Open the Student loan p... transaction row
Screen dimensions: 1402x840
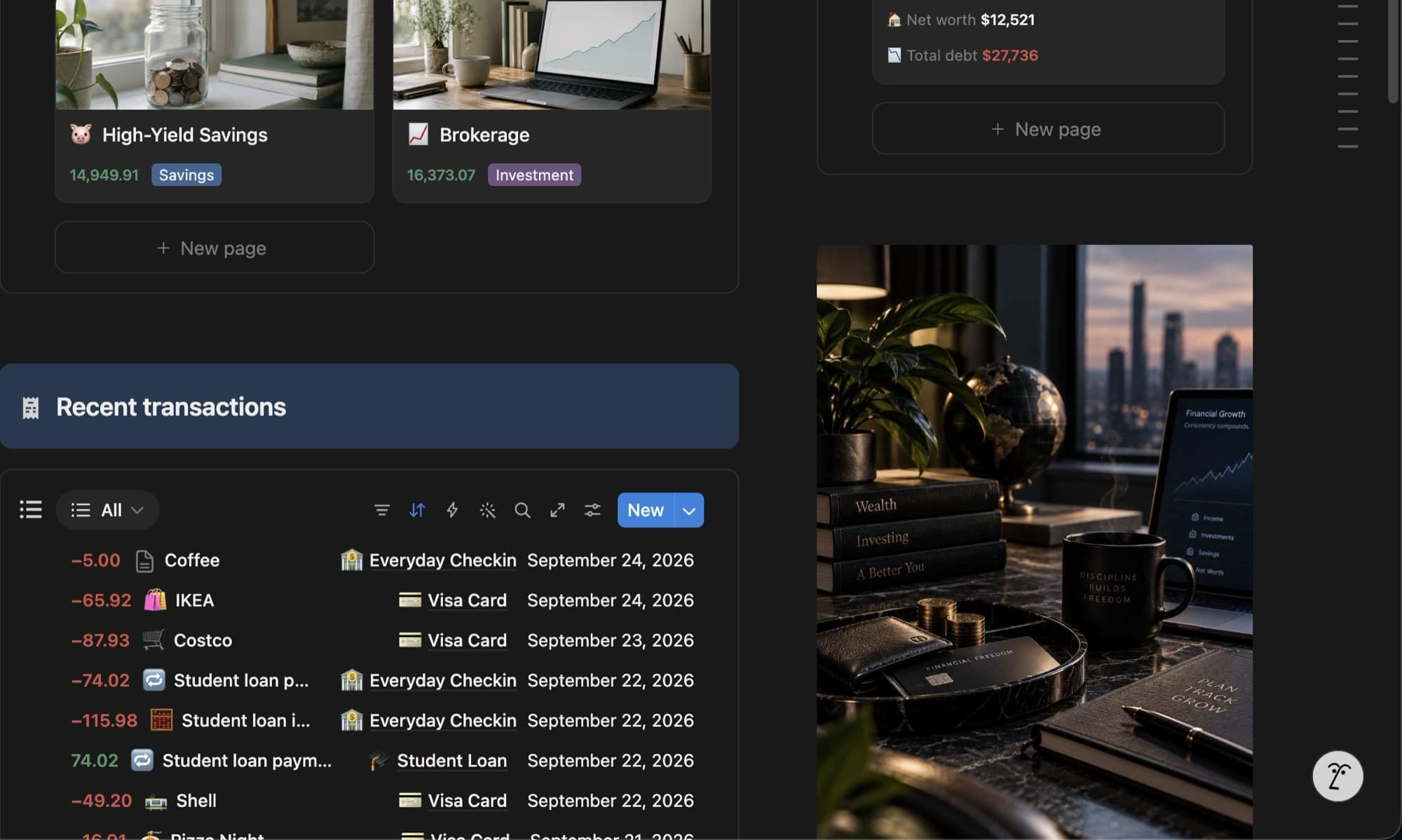(x=382, y=680)
